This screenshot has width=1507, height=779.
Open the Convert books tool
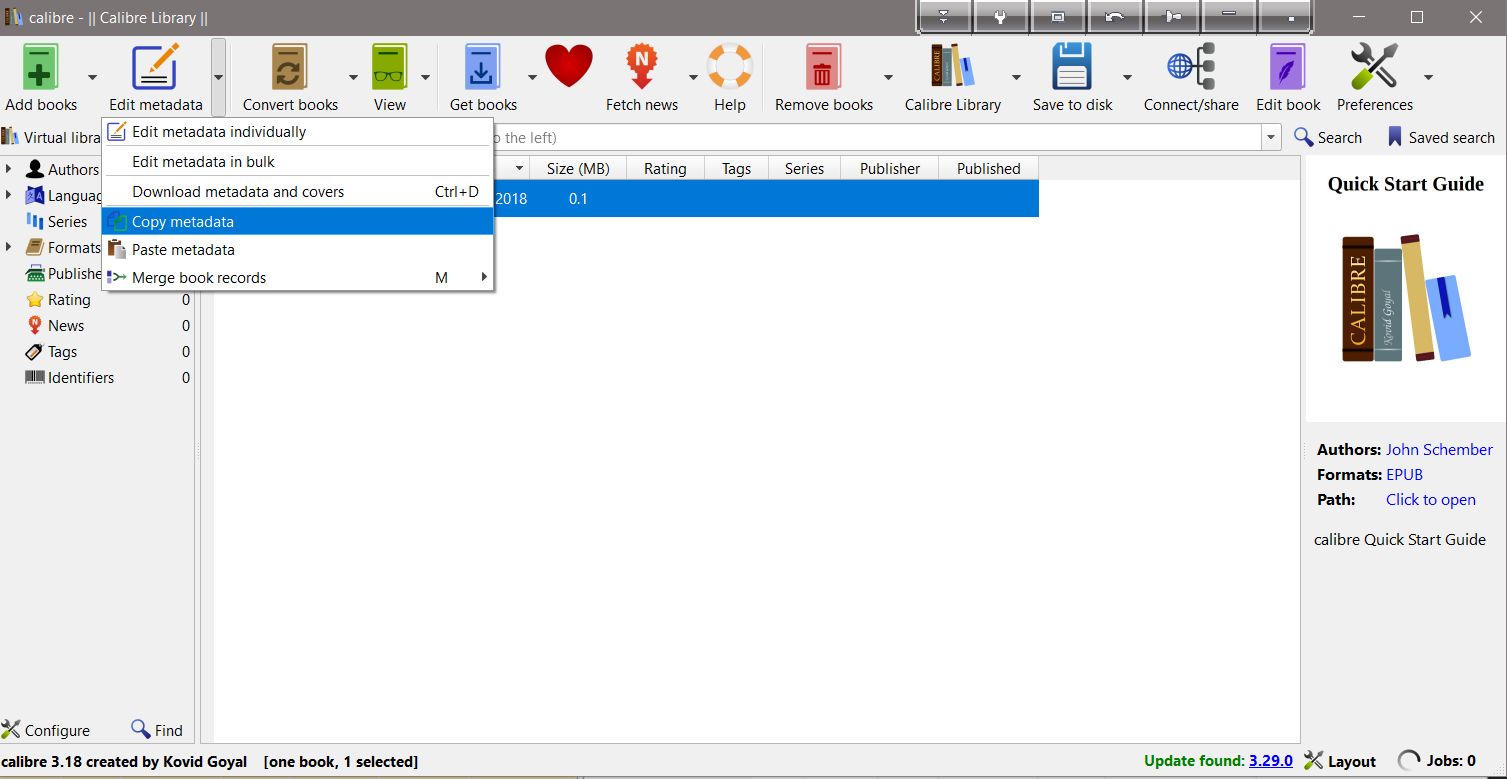pos(290,67)
